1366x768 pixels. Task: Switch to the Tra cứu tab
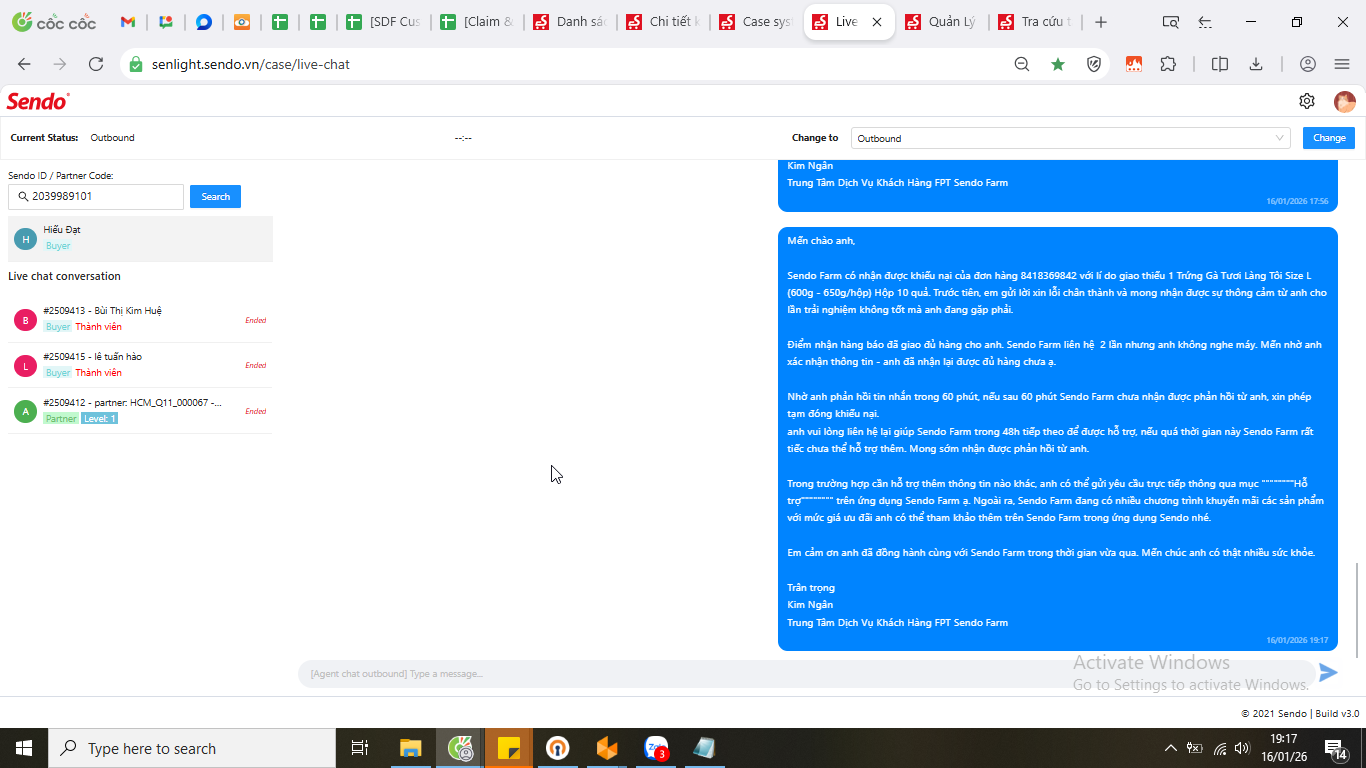(x=1035, y=22)
